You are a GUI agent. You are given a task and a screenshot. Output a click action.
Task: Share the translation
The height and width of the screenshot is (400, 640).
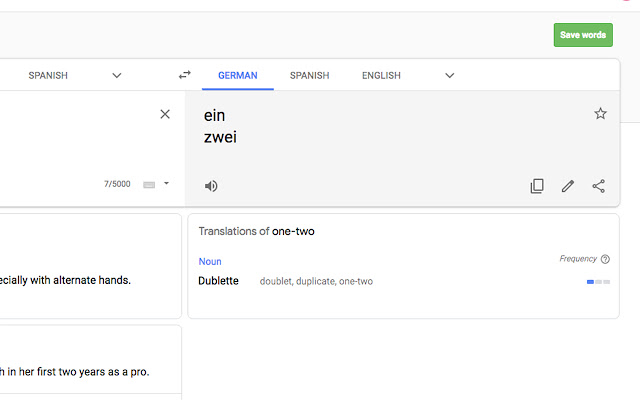599,186
